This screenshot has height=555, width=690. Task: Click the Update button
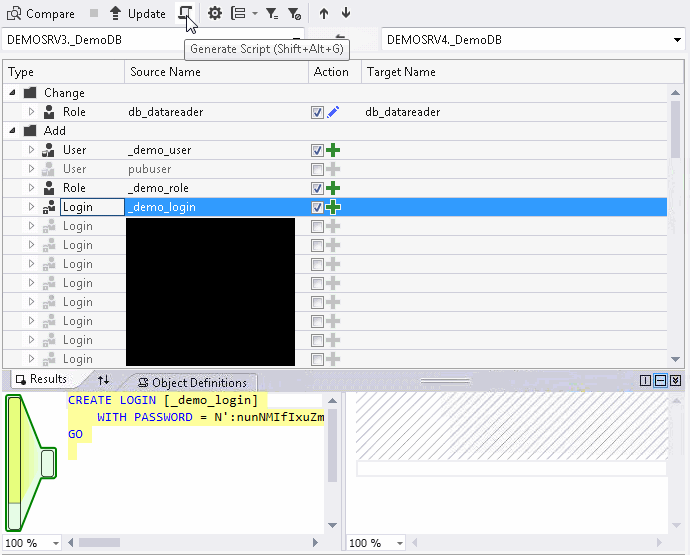[x=137, y=13]
